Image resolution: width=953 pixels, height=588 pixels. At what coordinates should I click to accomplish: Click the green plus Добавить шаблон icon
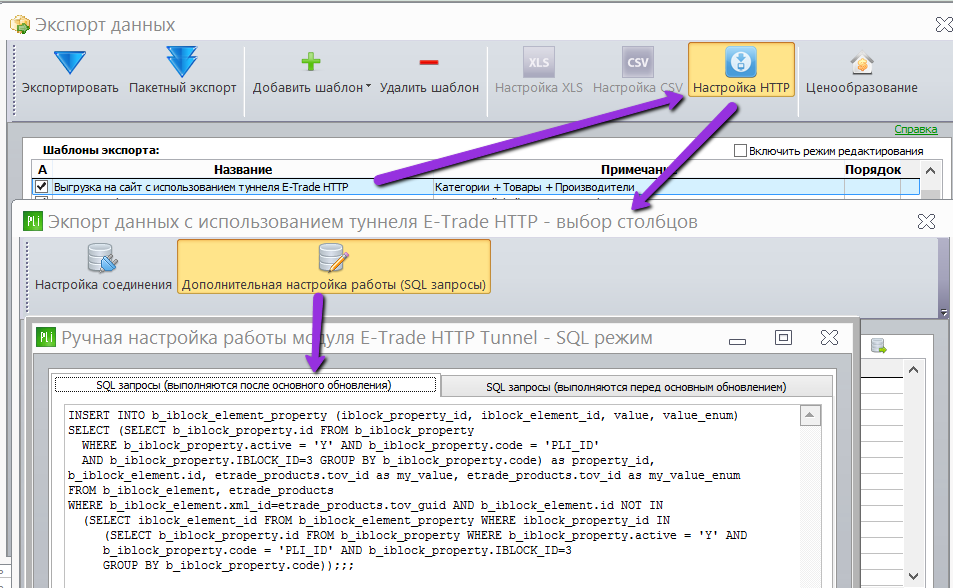pyautogui.click(x=311, y=62)
